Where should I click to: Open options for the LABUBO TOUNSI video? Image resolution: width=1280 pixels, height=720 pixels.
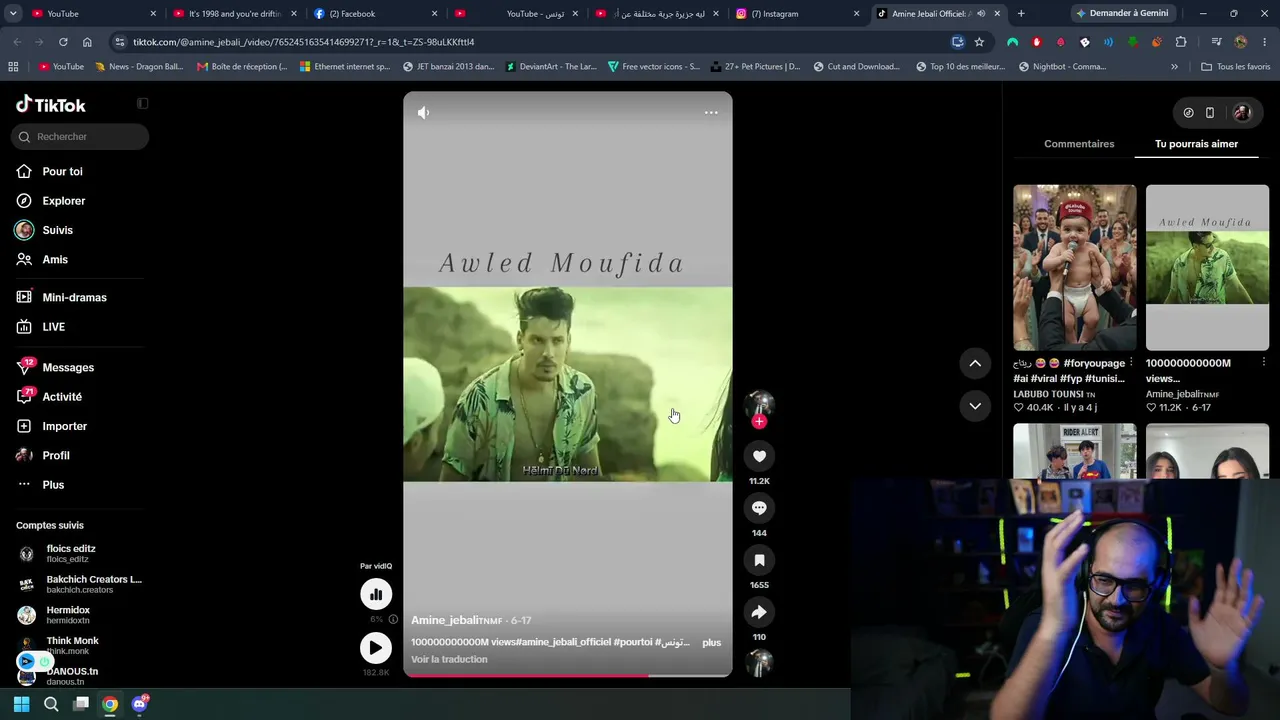click(x=1131, y=362)
